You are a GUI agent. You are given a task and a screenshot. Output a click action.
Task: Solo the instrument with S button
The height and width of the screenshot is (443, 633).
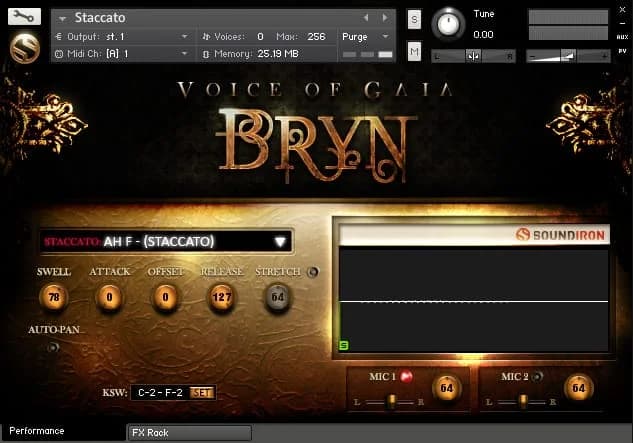tap(414, 19)
